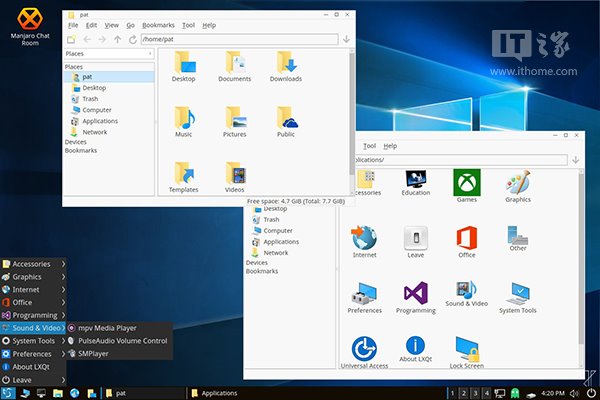Click the start menu button on taskbar

tap(8, 393)
